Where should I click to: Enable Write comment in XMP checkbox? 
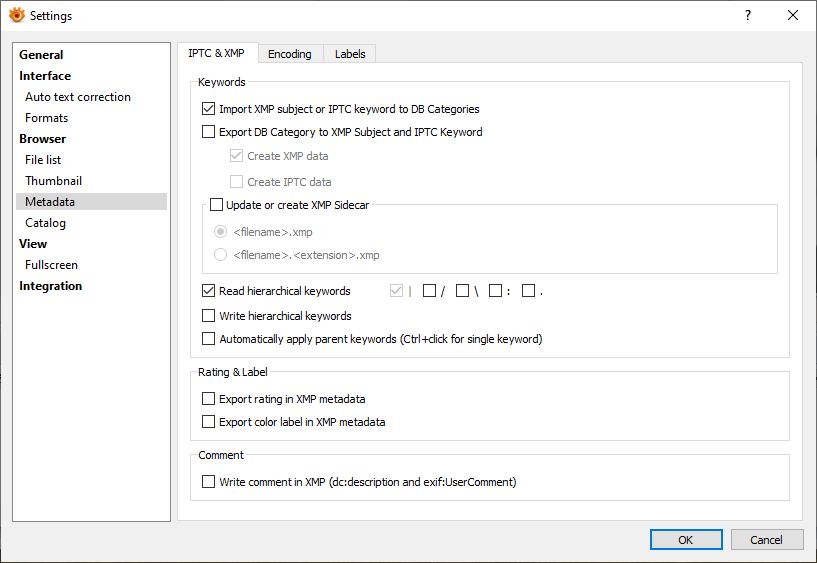(x=209, y=482)
